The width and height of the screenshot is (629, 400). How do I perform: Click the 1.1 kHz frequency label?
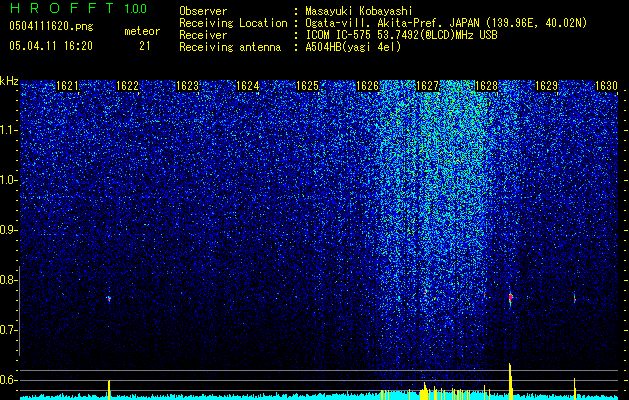coord(8,131)
